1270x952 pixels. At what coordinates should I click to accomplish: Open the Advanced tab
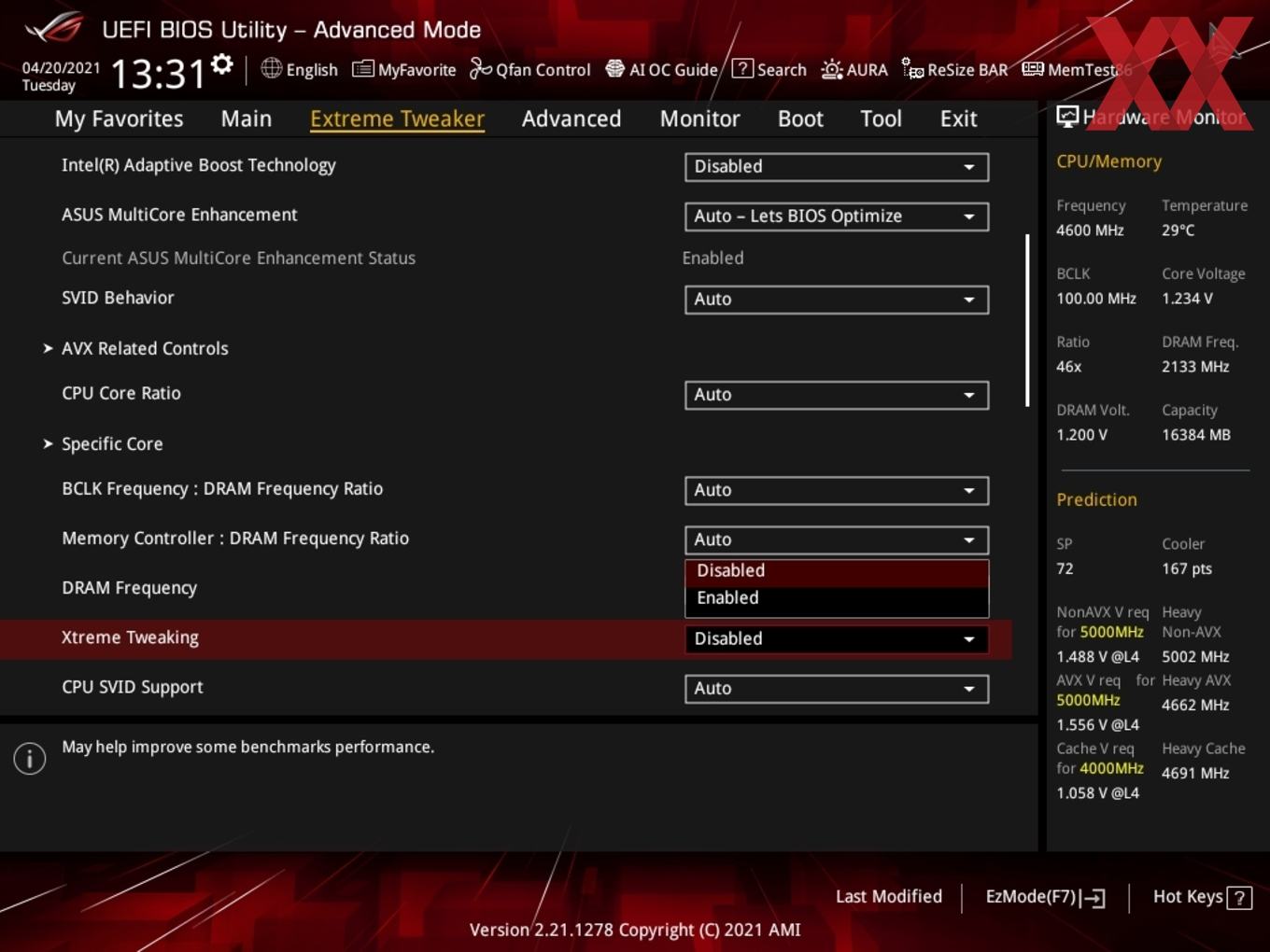pyautogui.click(x=571, y=119)
